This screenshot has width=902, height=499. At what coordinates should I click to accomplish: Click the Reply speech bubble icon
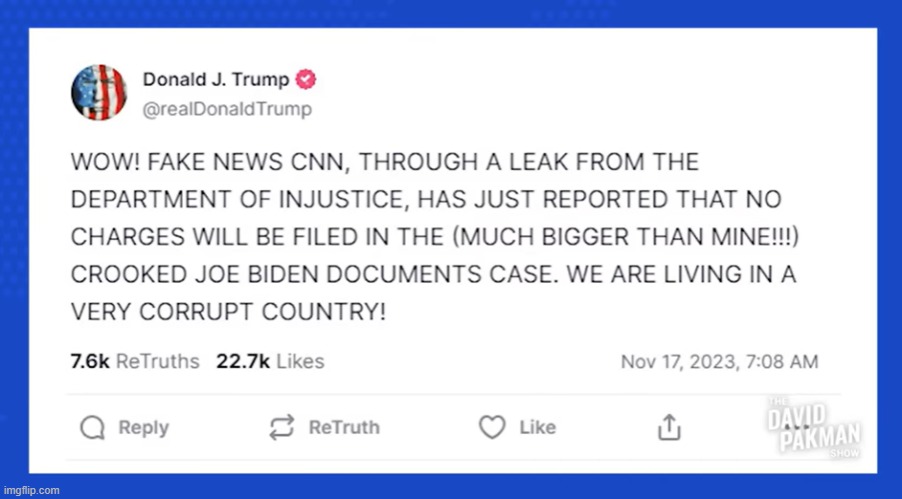[92, 428]
